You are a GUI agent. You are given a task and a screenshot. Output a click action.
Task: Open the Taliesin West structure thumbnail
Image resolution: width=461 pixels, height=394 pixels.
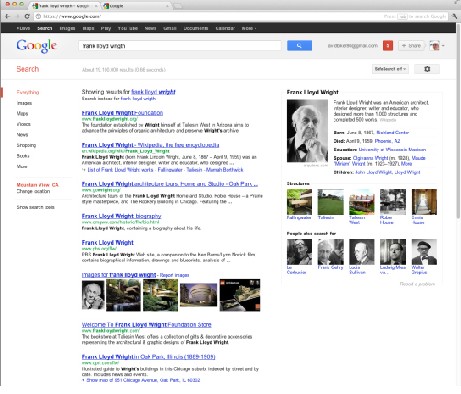(362, 202)
